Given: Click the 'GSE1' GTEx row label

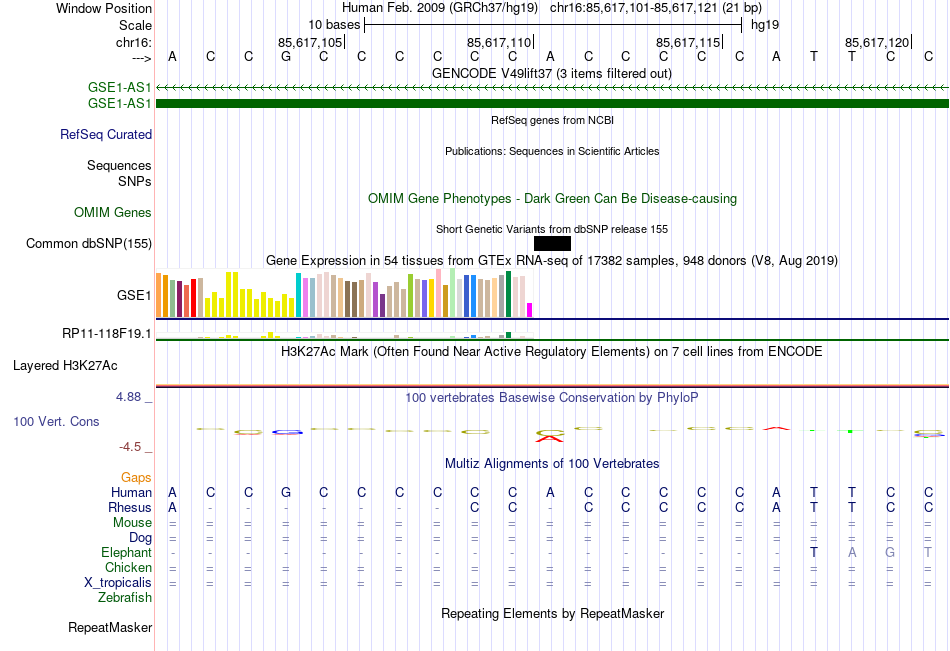Looking at the screenshot, I should tap(134, 295).
